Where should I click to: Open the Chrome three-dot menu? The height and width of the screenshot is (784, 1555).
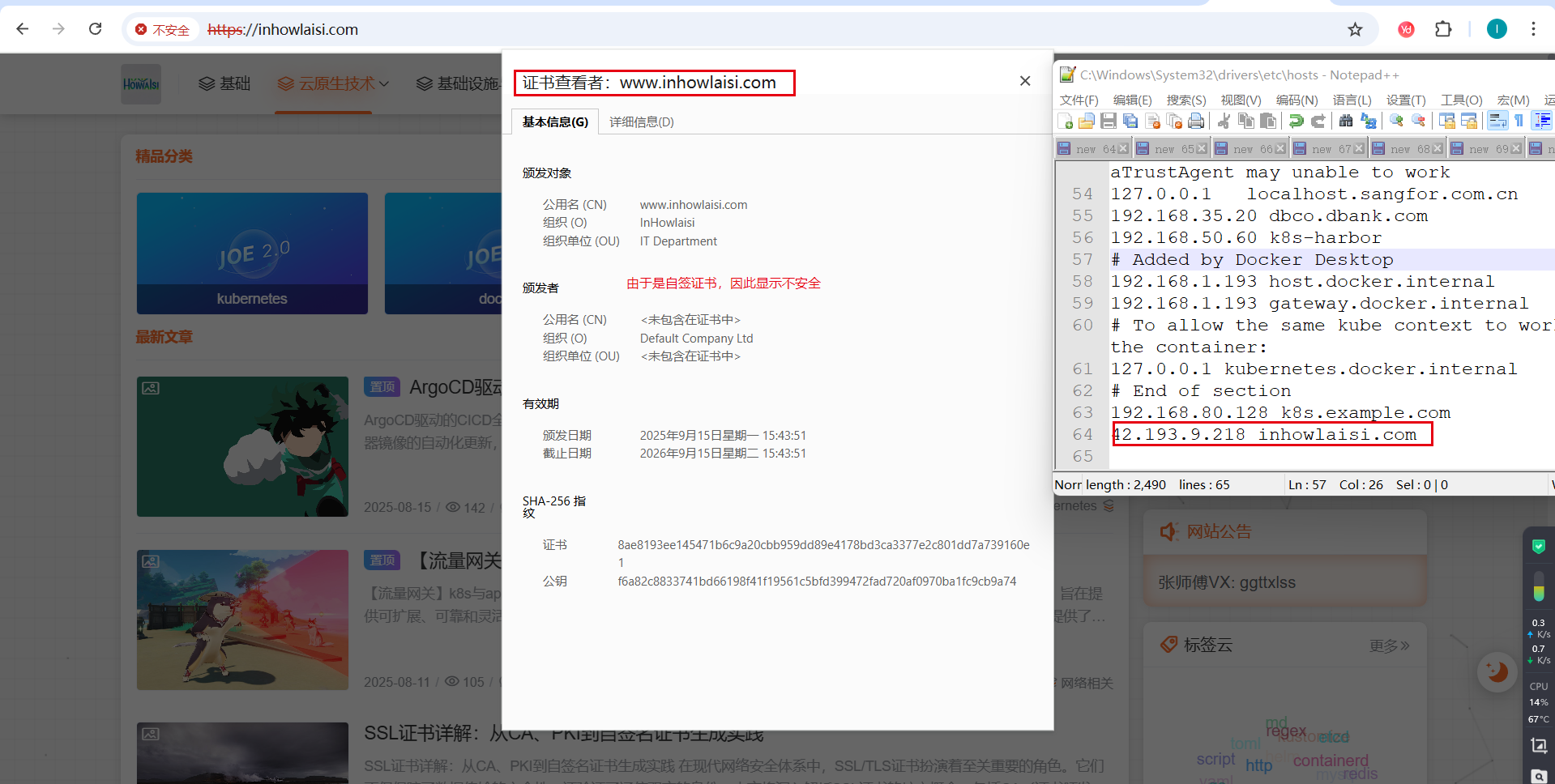pos(1533,29)
